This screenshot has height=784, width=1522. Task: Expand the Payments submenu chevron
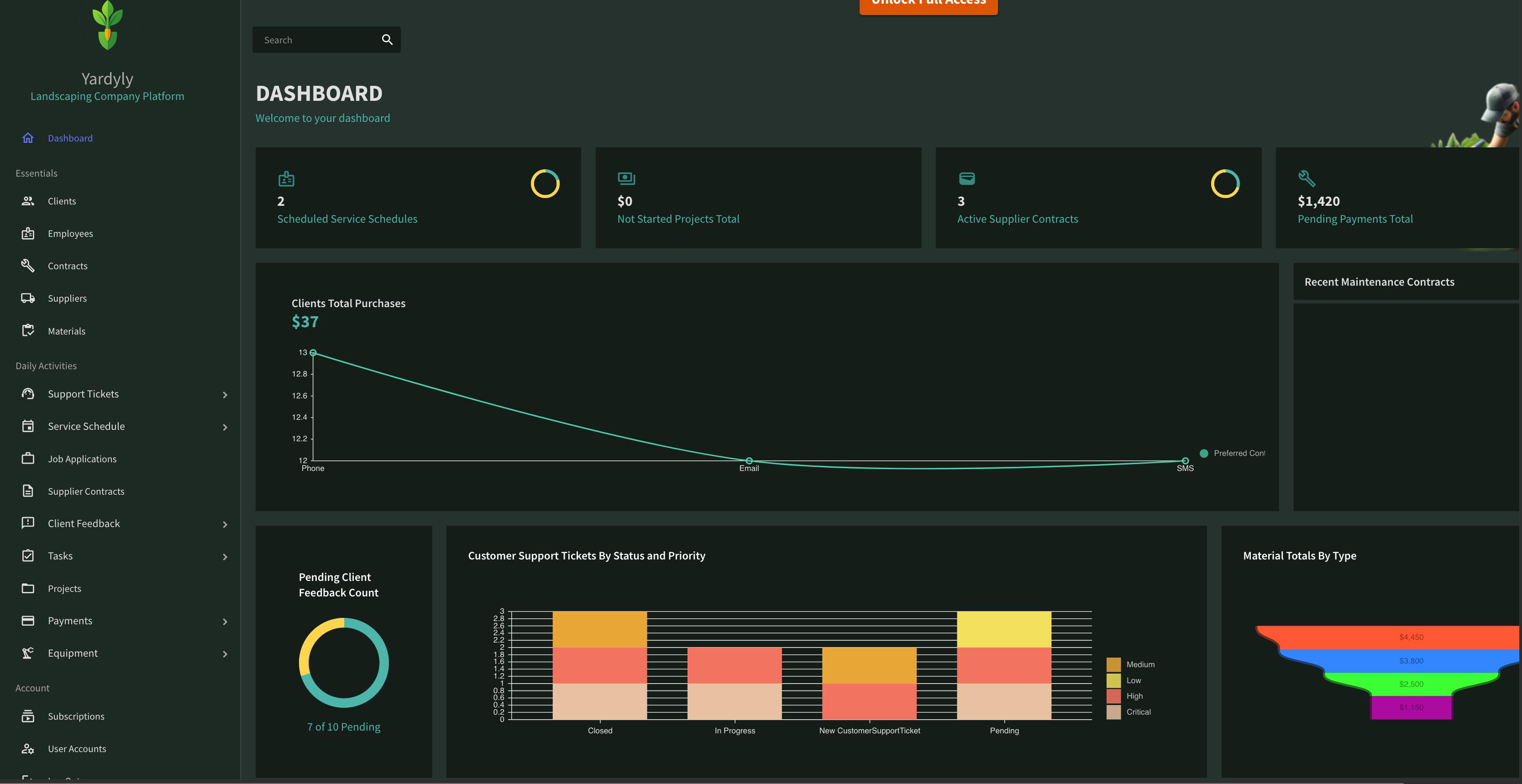(225, 622)
